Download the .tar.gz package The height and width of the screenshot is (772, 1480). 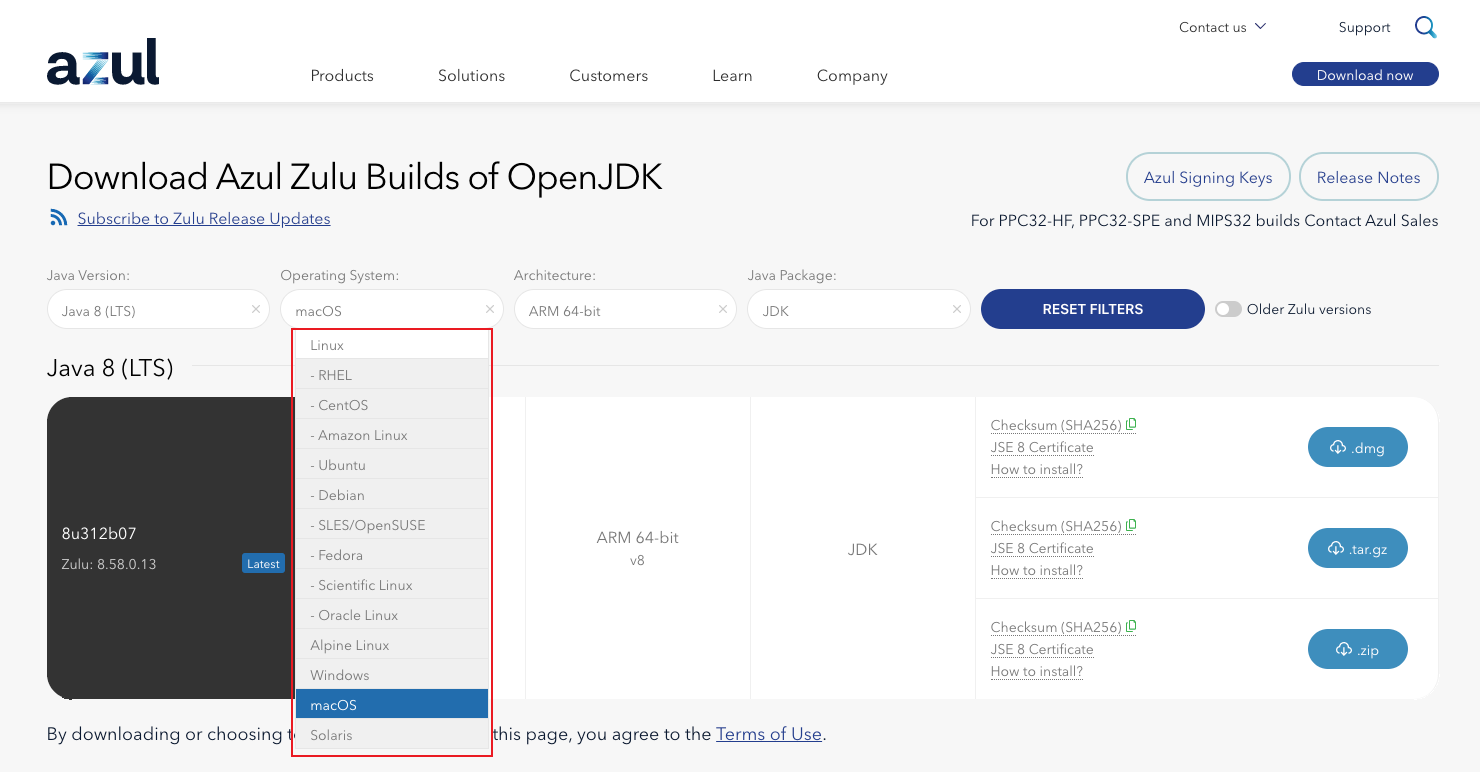[x=1358, y=549]
